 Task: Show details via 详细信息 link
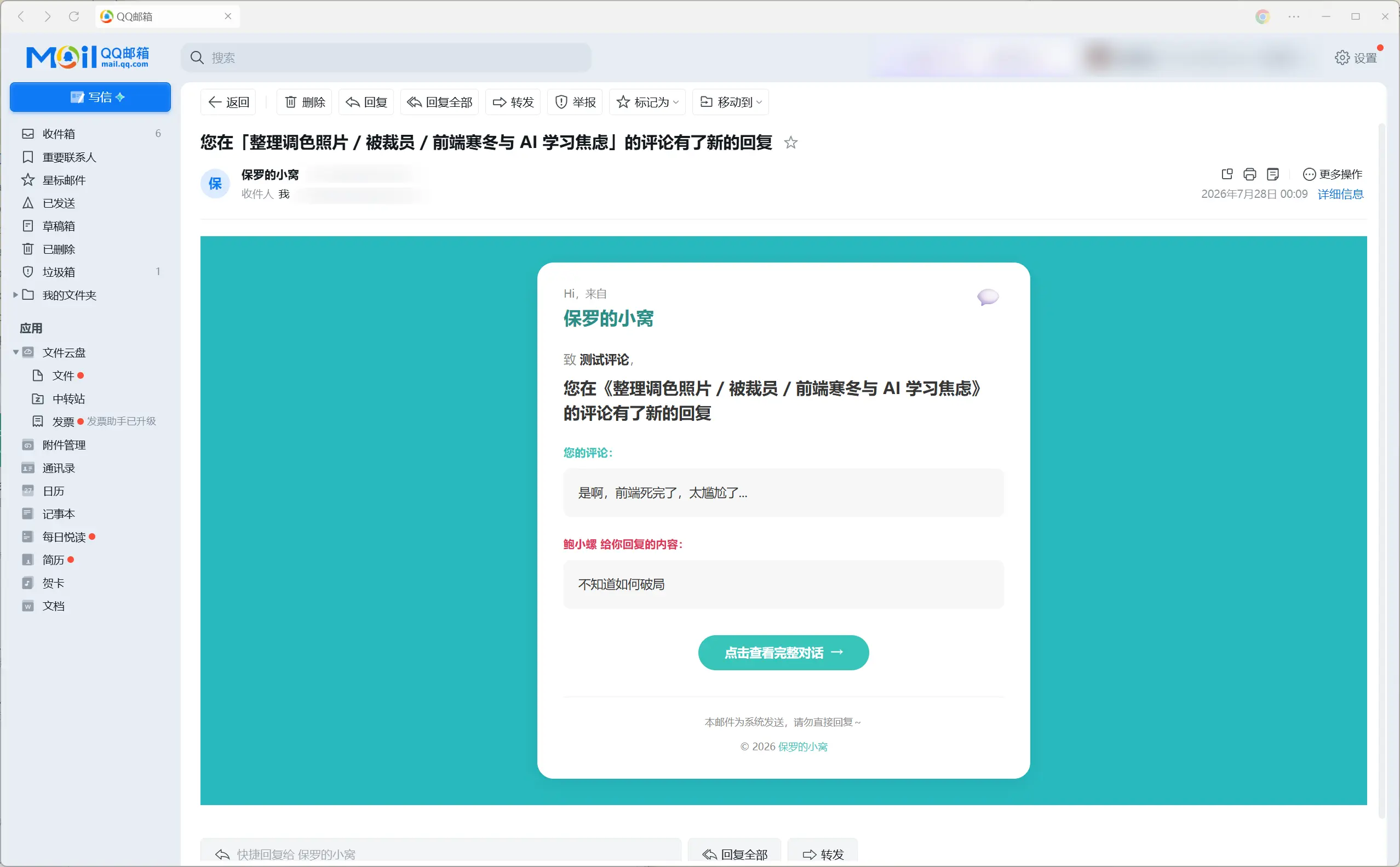pyautogui.click(x=1340, y=194)
